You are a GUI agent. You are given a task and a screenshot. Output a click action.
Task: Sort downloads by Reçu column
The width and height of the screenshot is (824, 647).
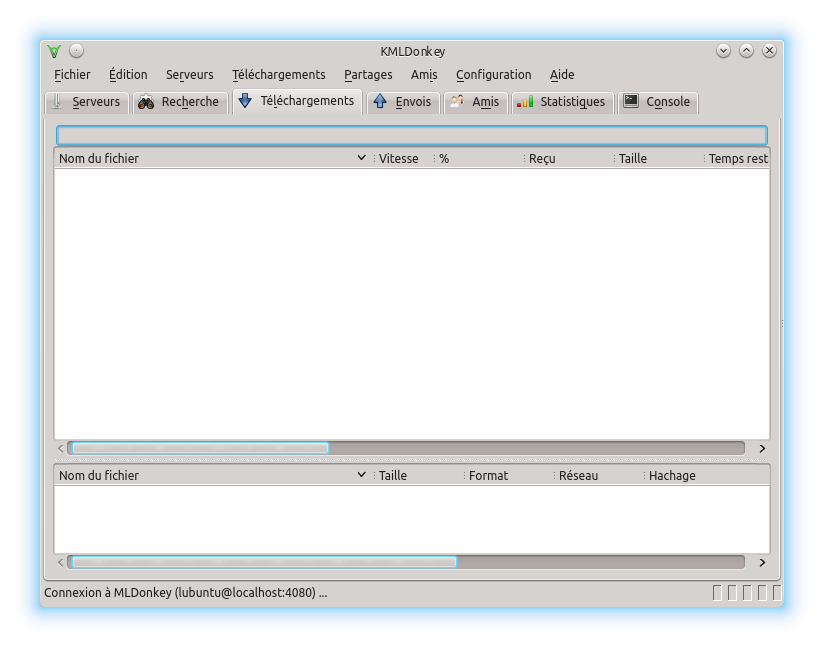(568, 158)
